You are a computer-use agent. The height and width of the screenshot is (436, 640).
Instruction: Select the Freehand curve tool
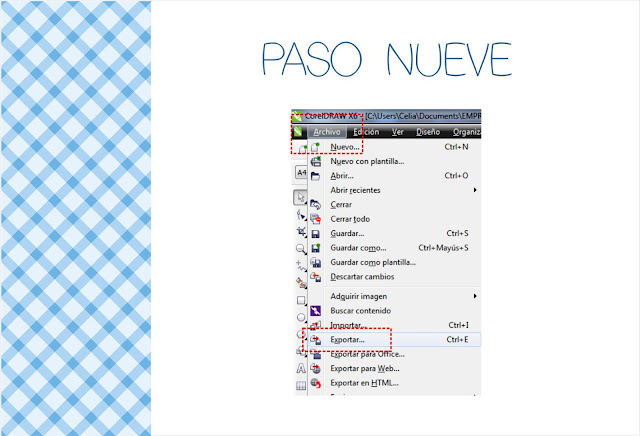(301, 266)
